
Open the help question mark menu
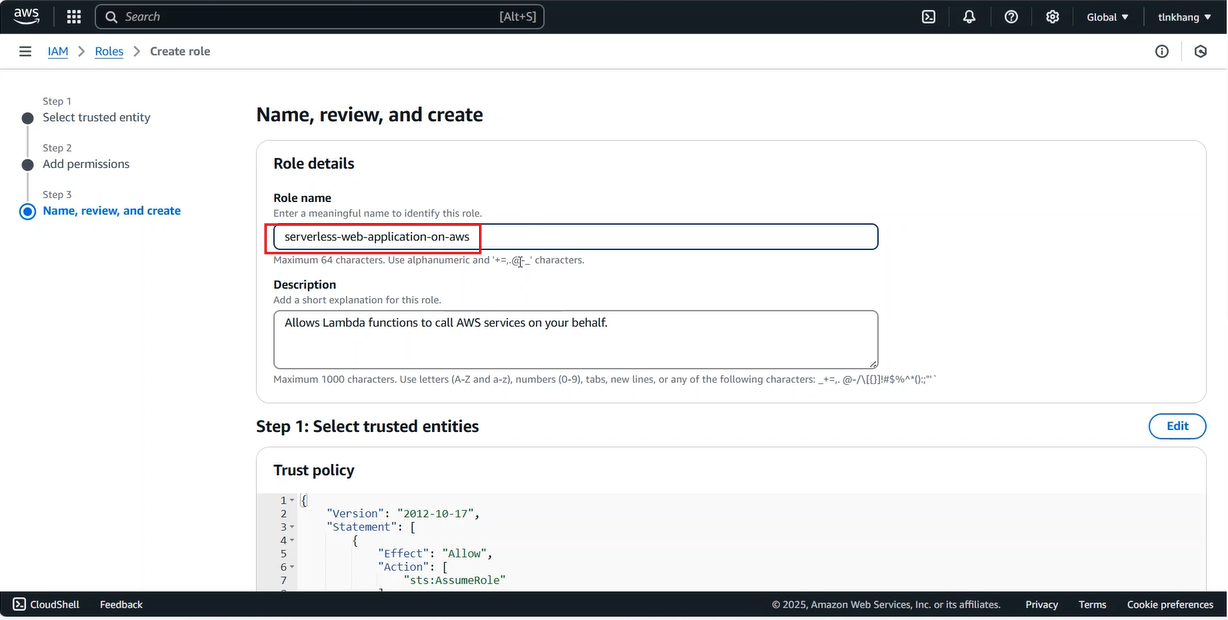pyautogui.click(x=1011, y=17)
